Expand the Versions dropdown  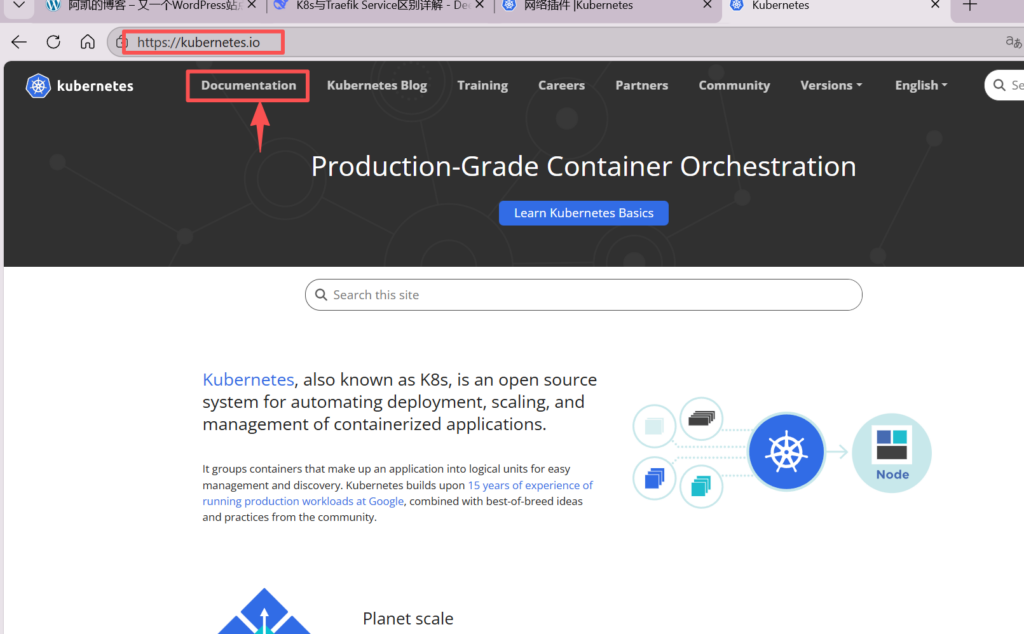(831, 86)
